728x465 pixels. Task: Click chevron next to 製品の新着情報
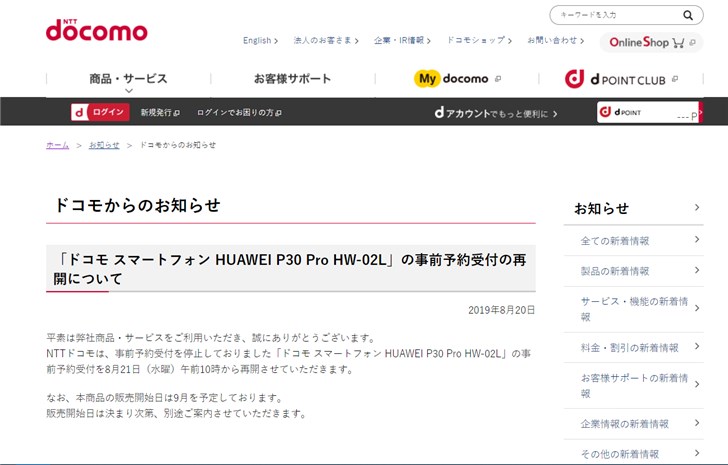[697, 270]
